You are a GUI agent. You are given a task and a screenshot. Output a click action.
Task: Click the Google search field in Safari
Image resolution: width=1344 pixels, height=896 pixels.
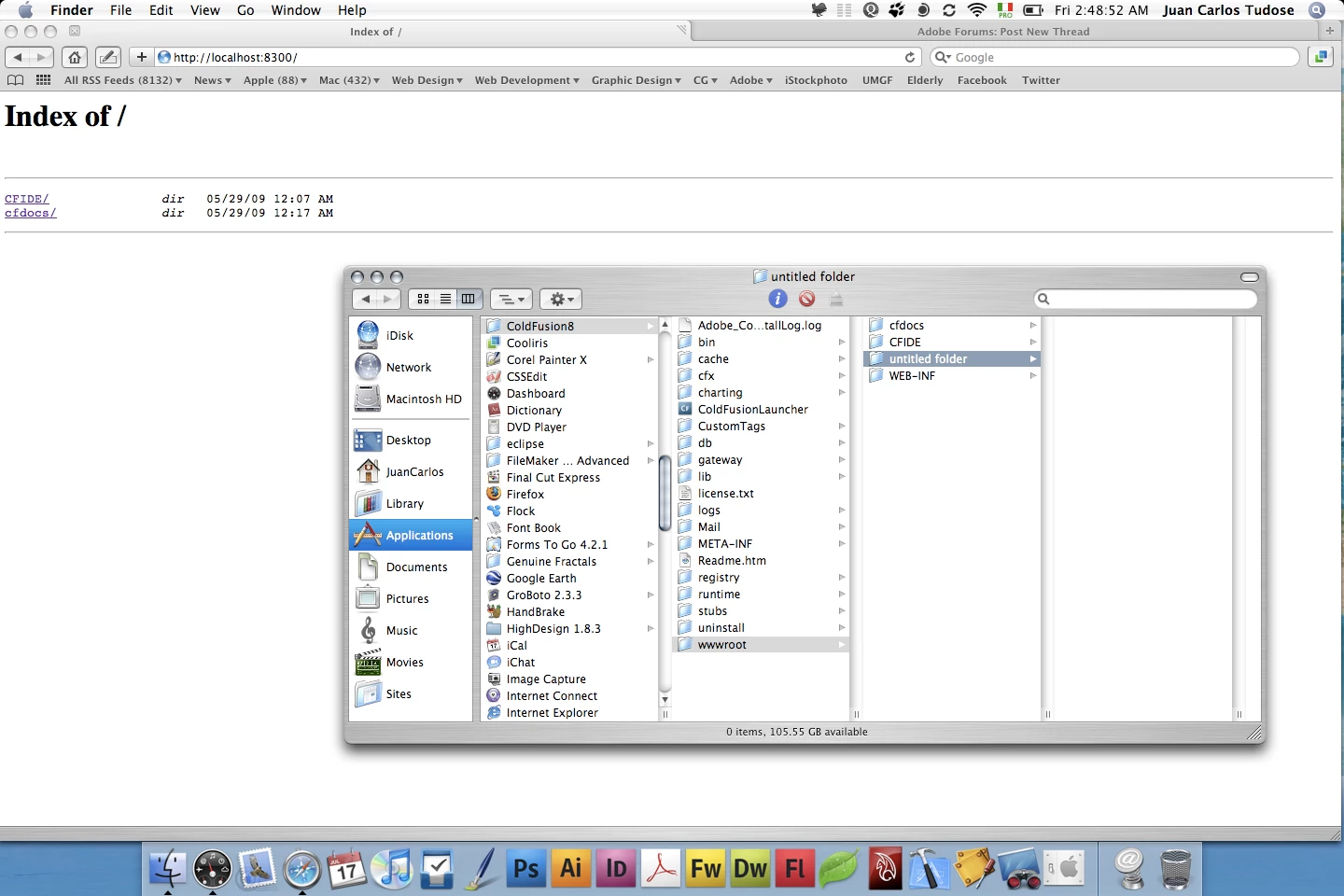1114,57
